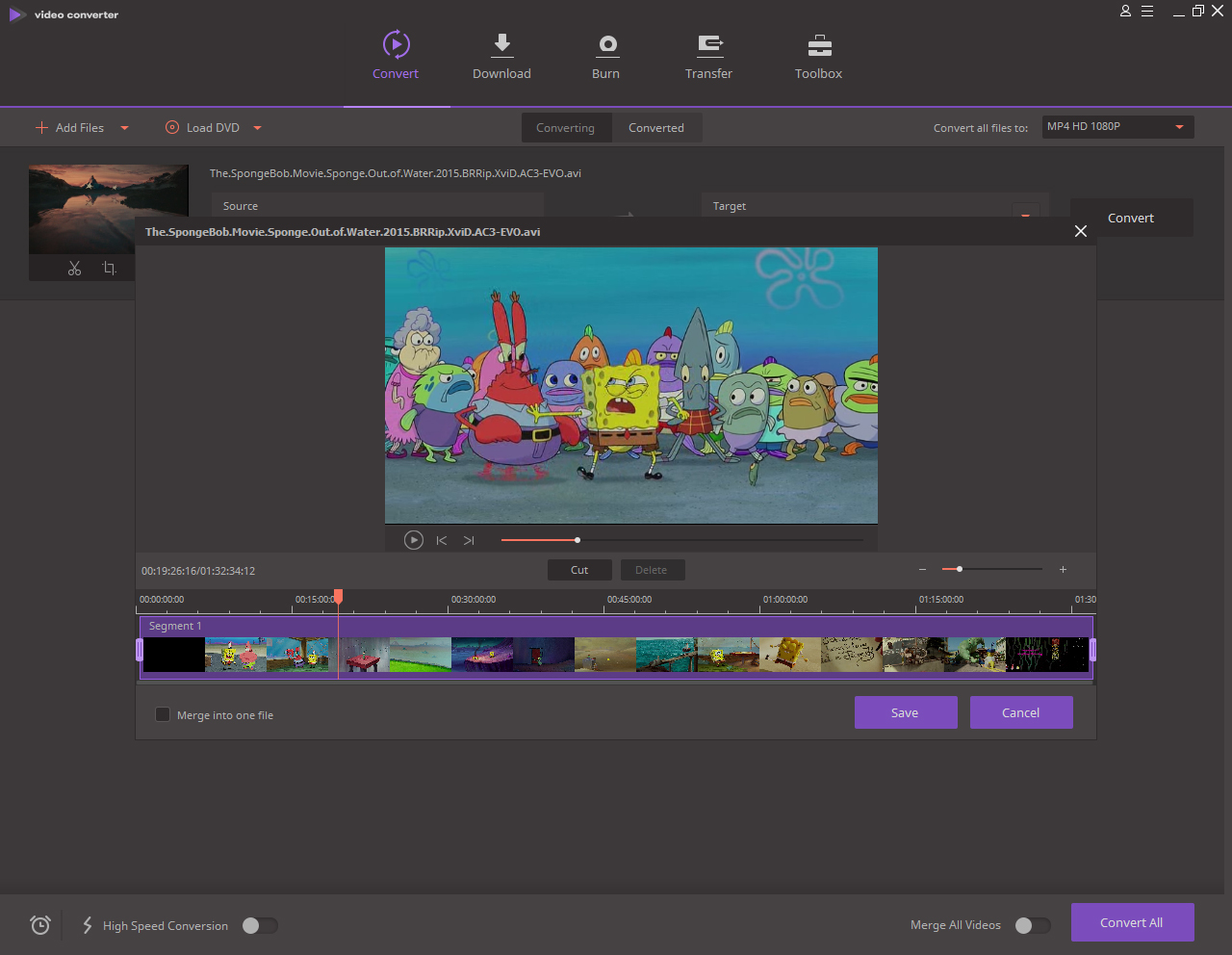Click the scissors trim icon
This screenshot has height=955, width=1232.
click(75, 269)
